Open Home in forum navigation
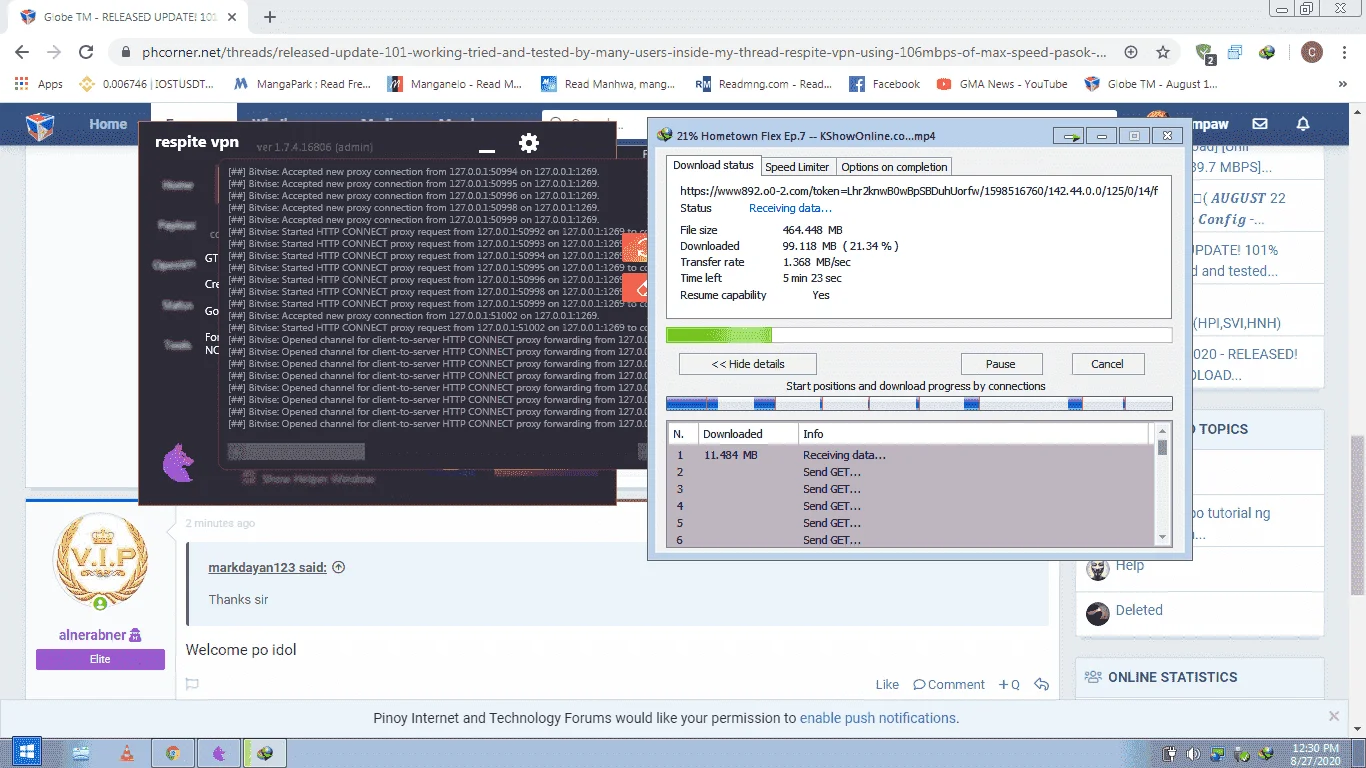The image size is (1366, 768). pos(108,124)
